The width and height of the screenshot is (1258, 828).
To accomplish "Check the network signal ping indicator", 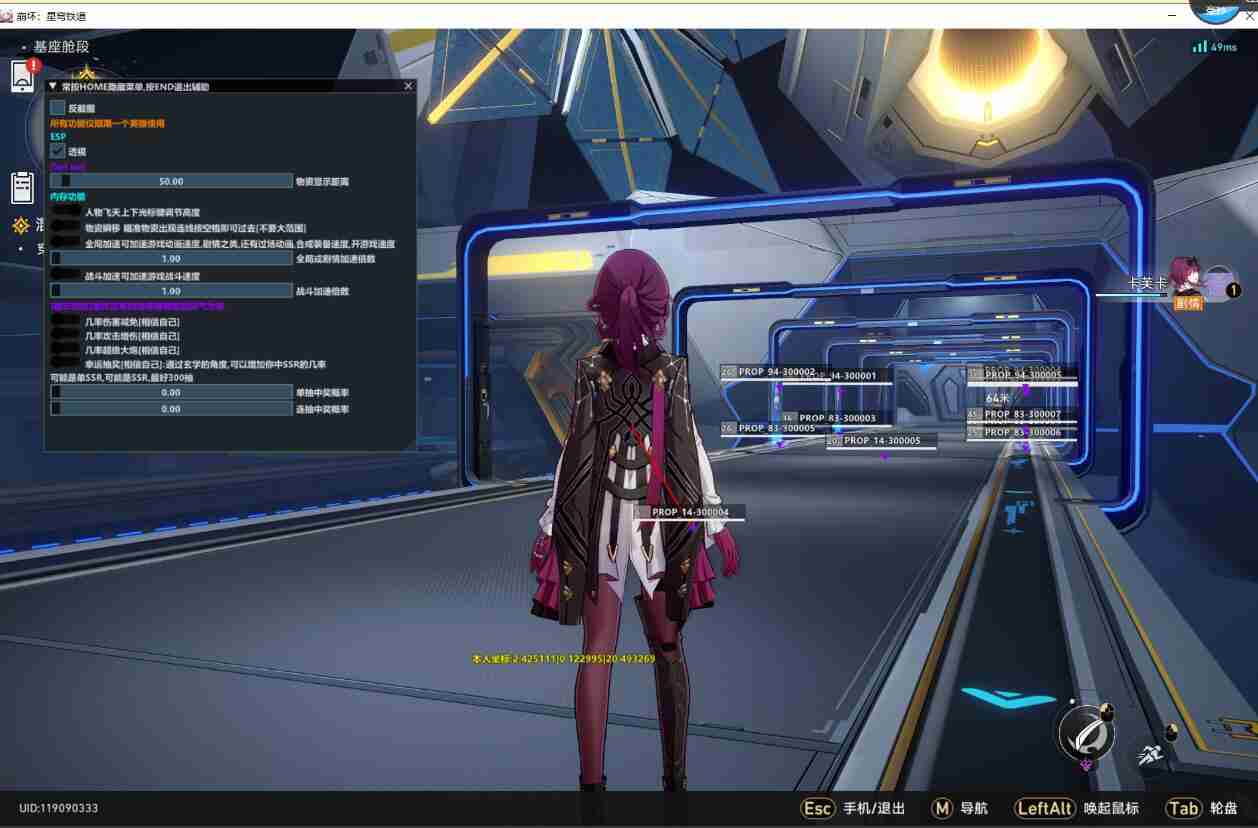I will pyautogui.click(x=1214, y=47).
